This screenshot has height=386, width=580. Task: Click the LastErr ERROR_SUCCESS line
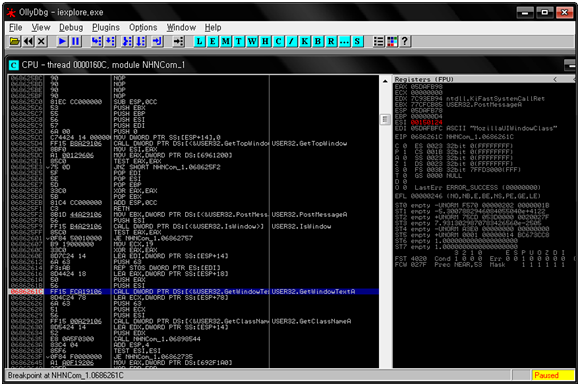point(477,187)
